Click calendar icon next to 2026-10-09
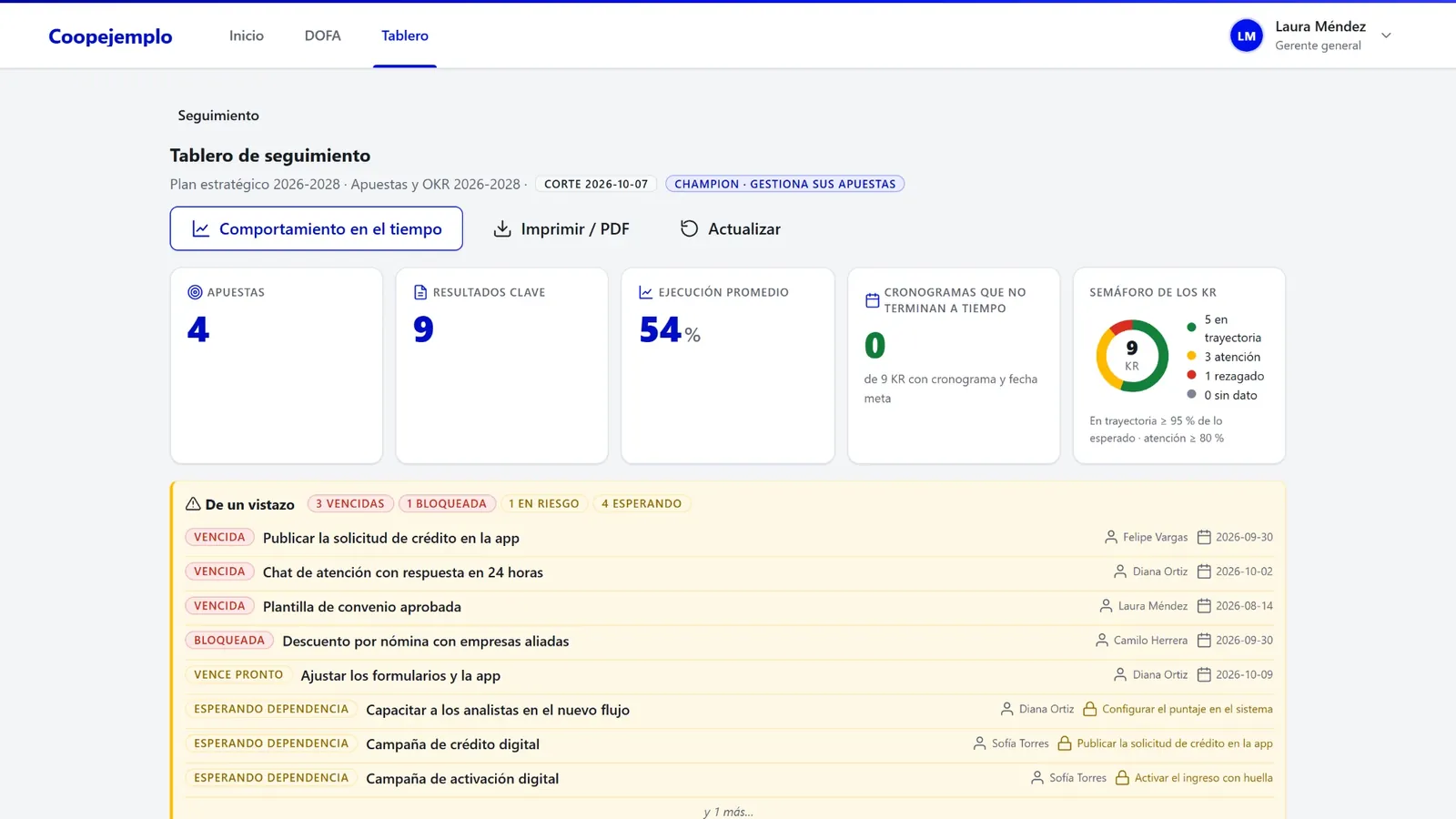The width and height of the screenshot is (1456, 819). 1204,675
